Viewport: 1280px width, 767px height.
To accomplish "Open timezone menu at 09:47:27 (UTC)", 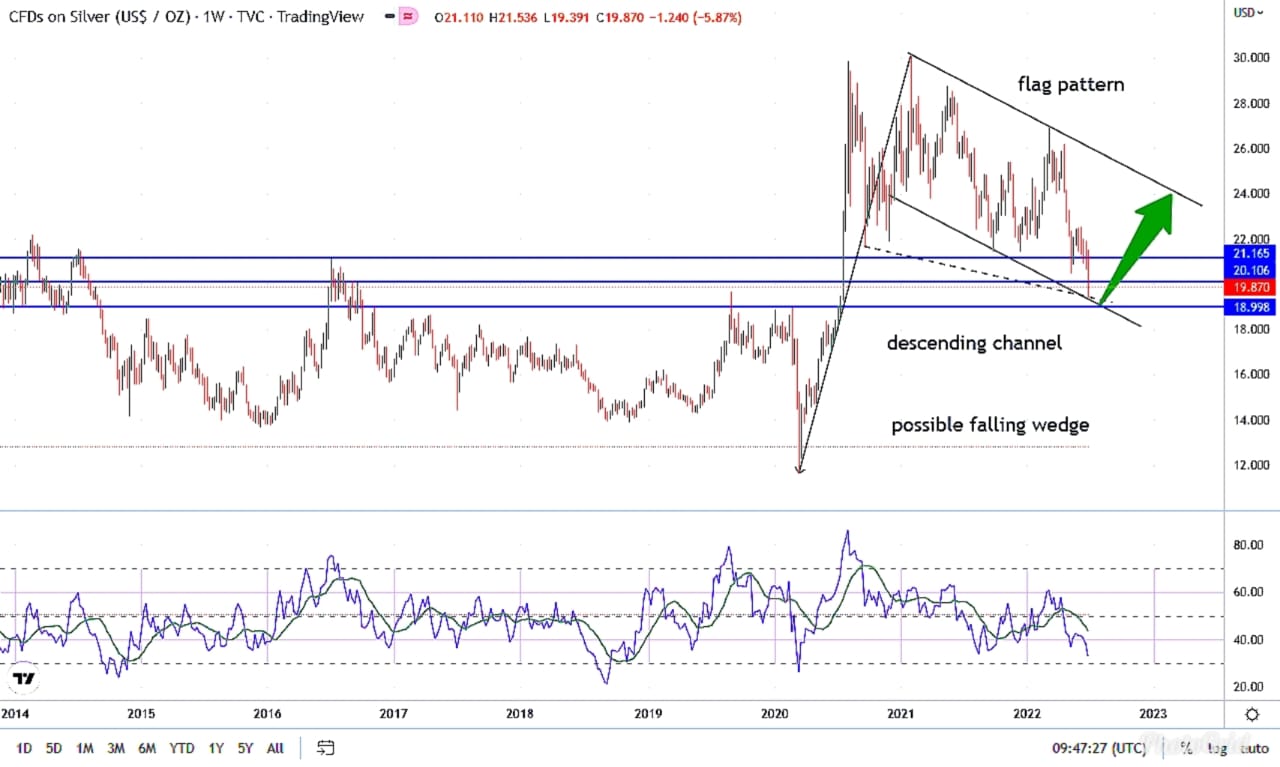I will click(x=1099, y=747).
